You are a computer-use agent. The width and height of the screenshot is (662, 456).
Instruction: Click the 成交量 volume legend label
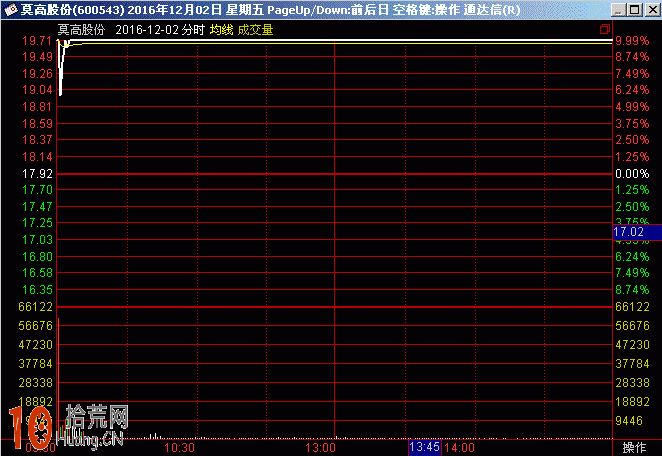point(255,30)
